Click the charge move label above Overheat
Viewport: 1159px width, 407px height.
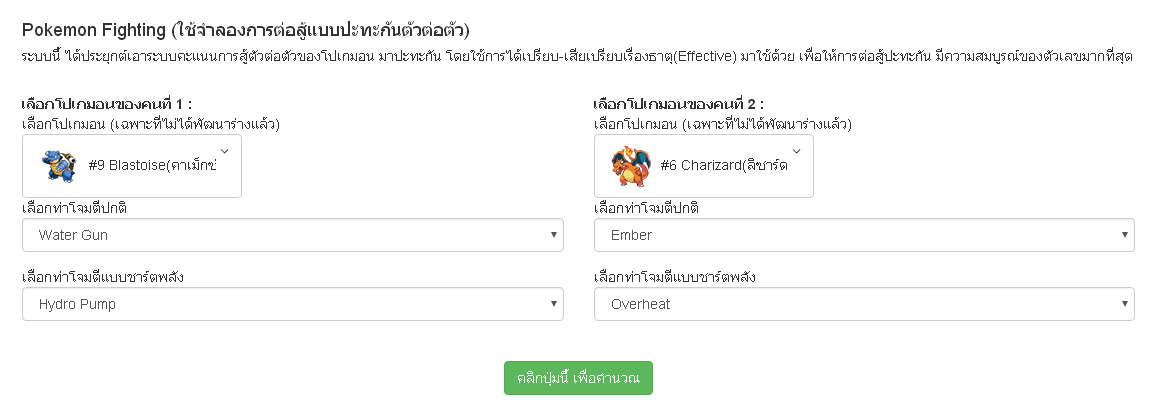pyautogui.click(x=674, y=277)
